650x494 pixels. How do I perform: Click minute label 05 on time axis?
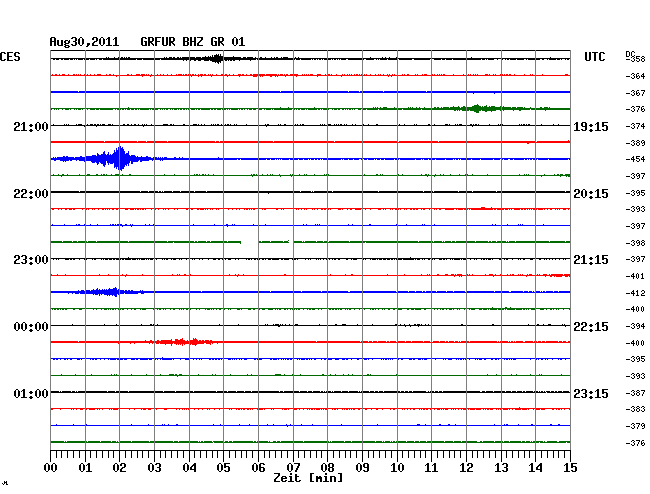point(223,468)
